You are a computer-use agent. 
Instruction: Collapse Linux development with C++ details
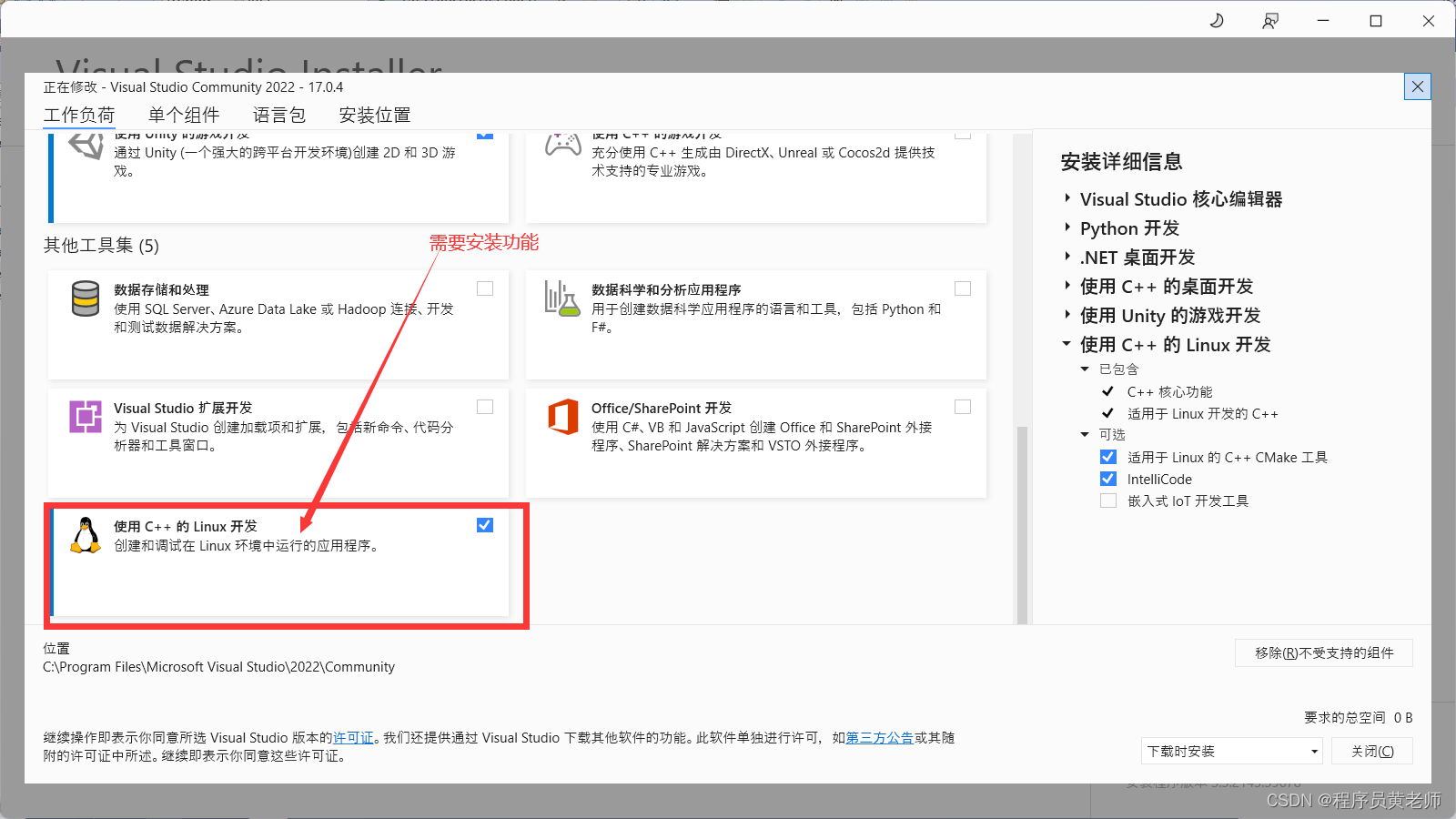click(x=1067, y=344)
